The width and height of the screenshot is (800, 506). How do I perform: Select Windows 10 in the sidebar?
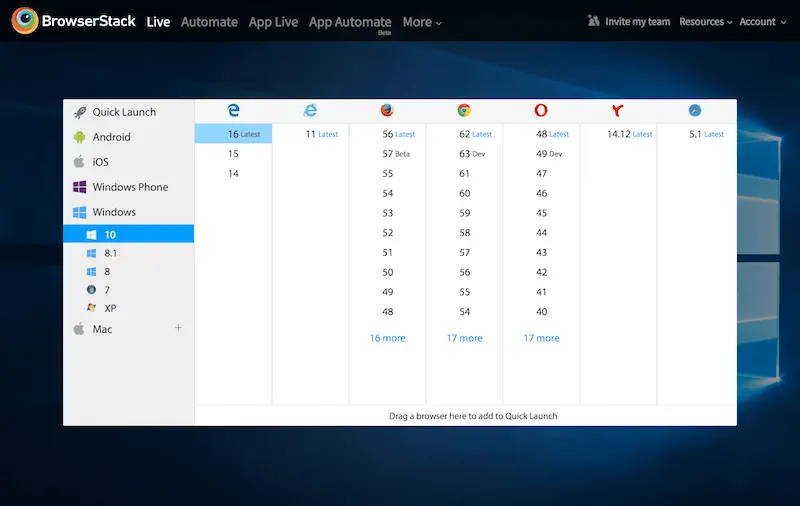(129, 234)
